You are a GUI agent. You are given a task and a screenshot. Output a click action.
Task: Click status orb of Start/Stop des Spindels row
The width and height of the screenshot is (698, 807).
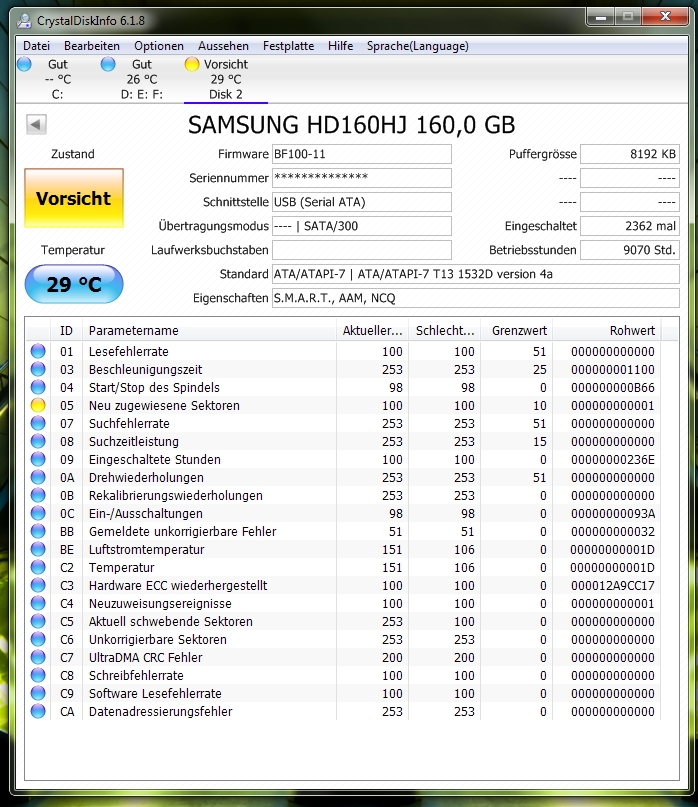click(x=38, y=387)
